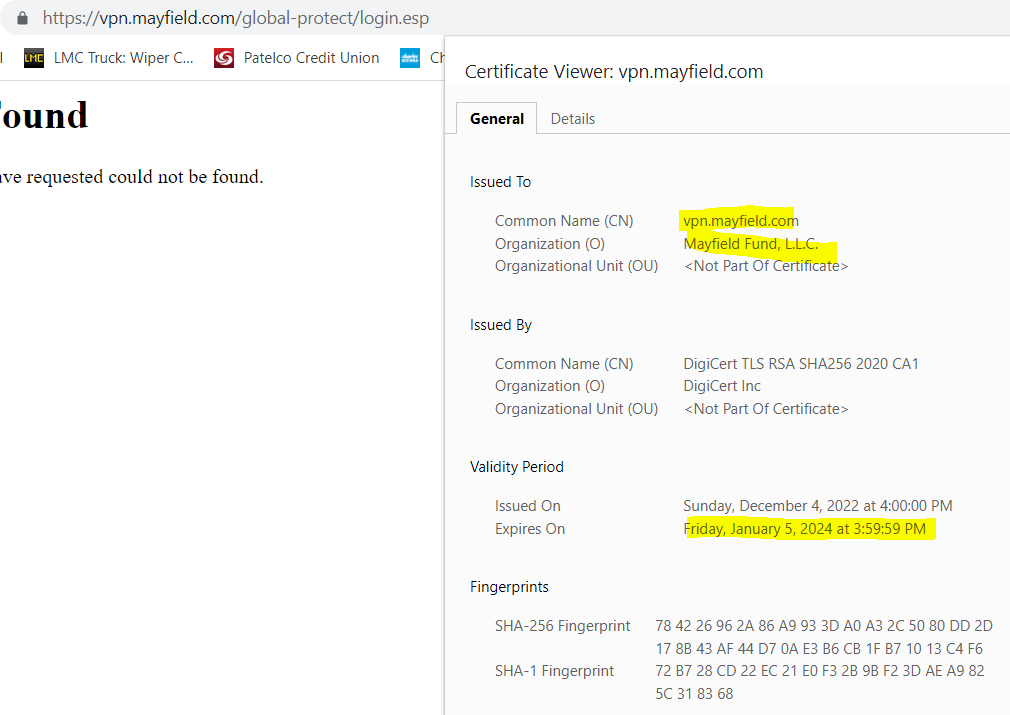The width and height of the screenshot is (1010, 715).
Task: Click the Fingerprints heading
Action: click(509, 587)
